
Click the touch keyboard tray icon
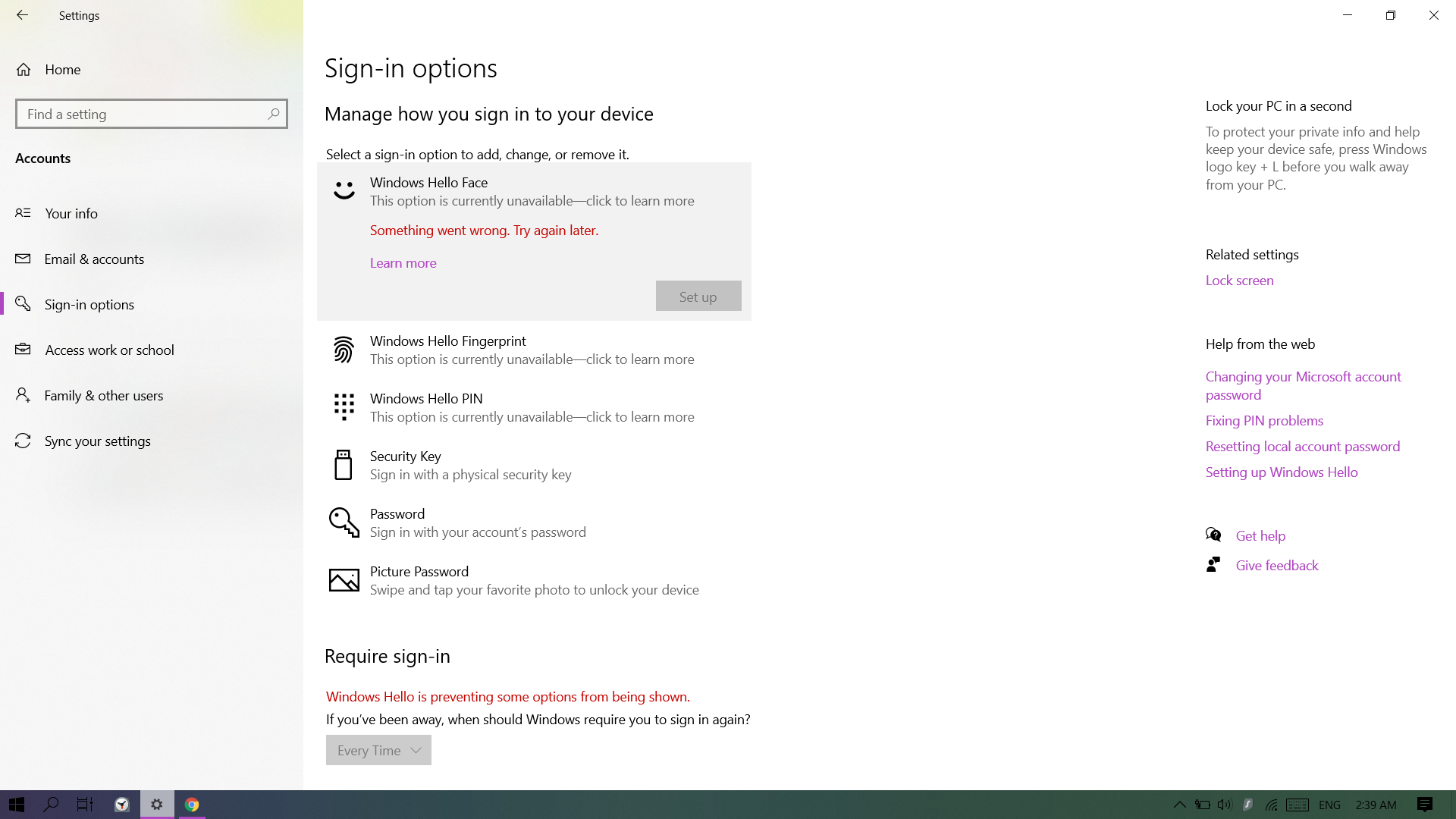pos(1298,805)
